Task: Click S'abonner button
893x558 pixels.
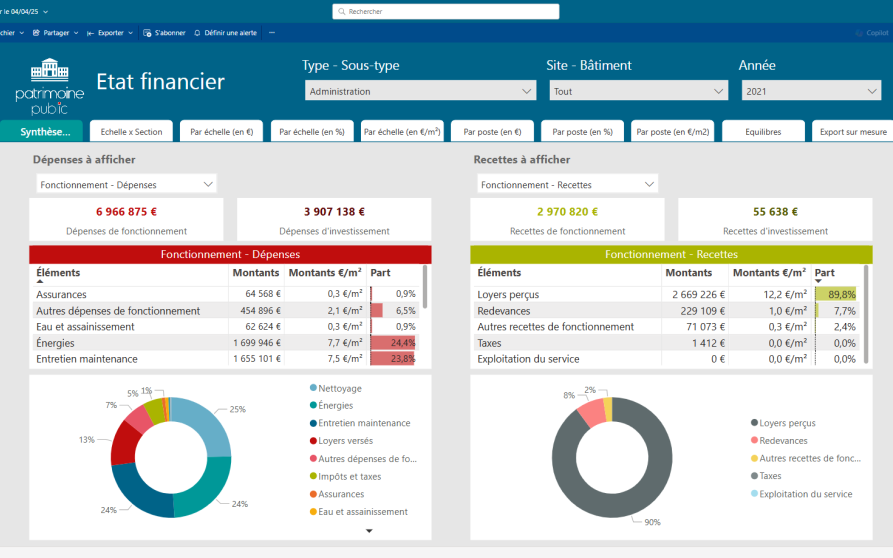Action: [165, 33]
